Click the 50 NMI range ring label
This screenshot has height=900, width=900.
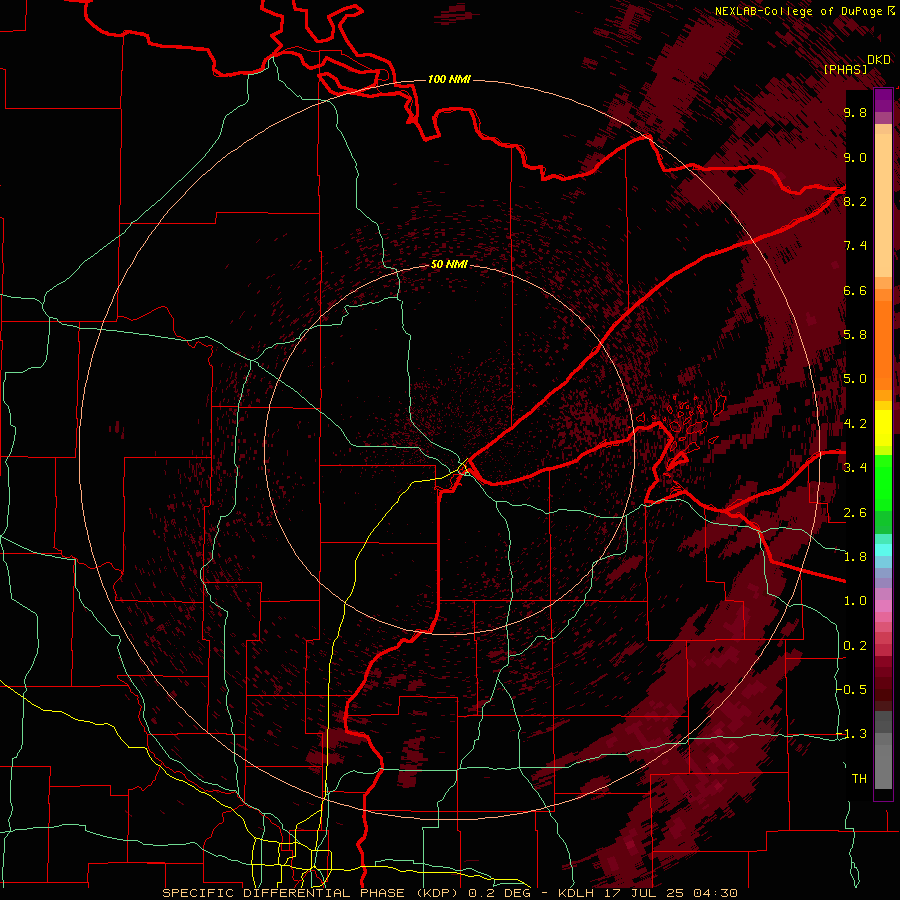coord(449,264)
